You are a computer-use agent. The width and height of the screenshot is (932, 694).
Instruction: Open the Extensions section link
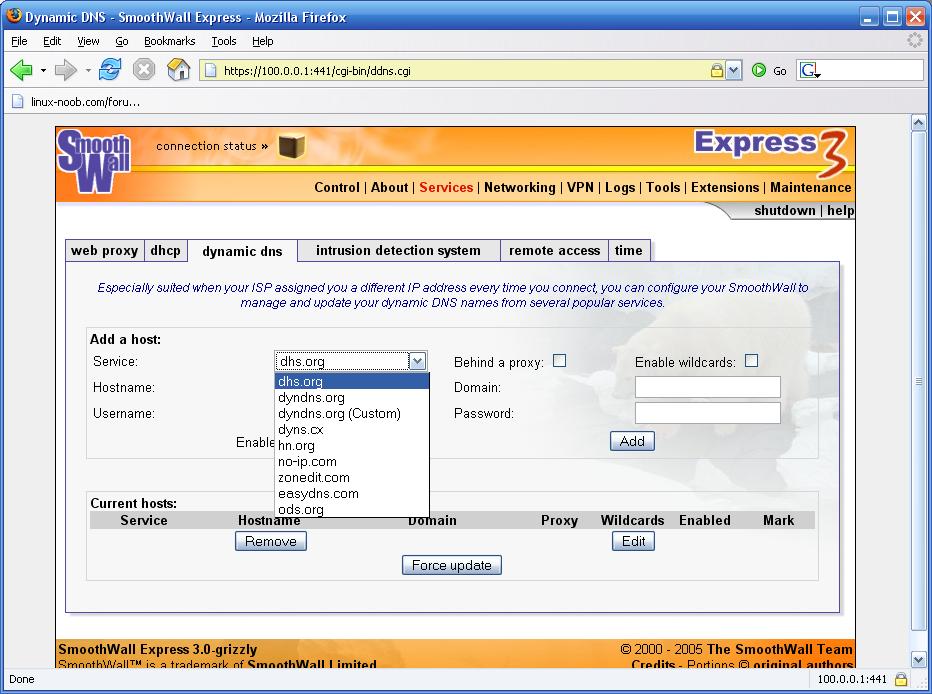[725, 187]
